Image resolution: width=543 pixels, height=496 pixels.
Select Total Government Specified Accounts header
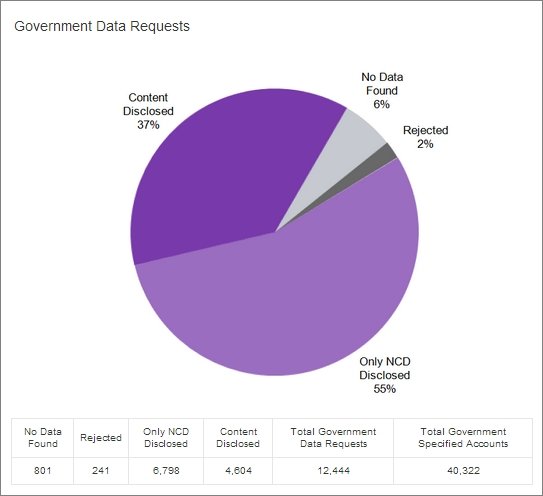[463, 438]
